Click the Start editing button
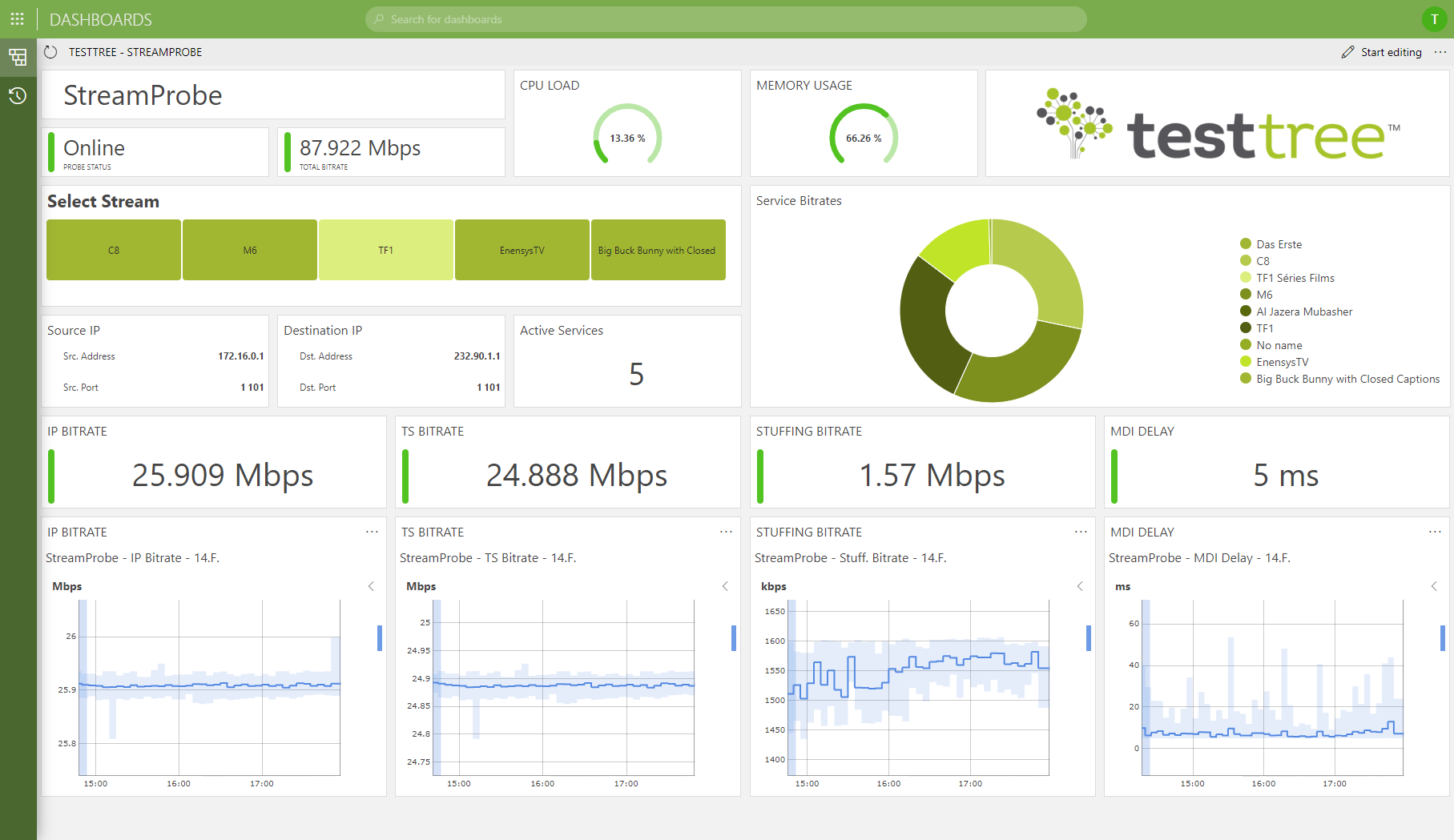The width and height of the screenshot is (1454, 840). [x=1382, y=52]
